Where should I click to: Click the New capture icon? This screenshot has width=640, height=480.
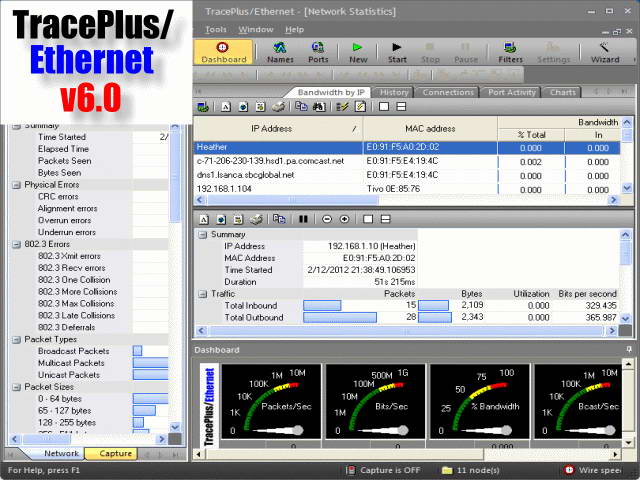pos(358,52)
